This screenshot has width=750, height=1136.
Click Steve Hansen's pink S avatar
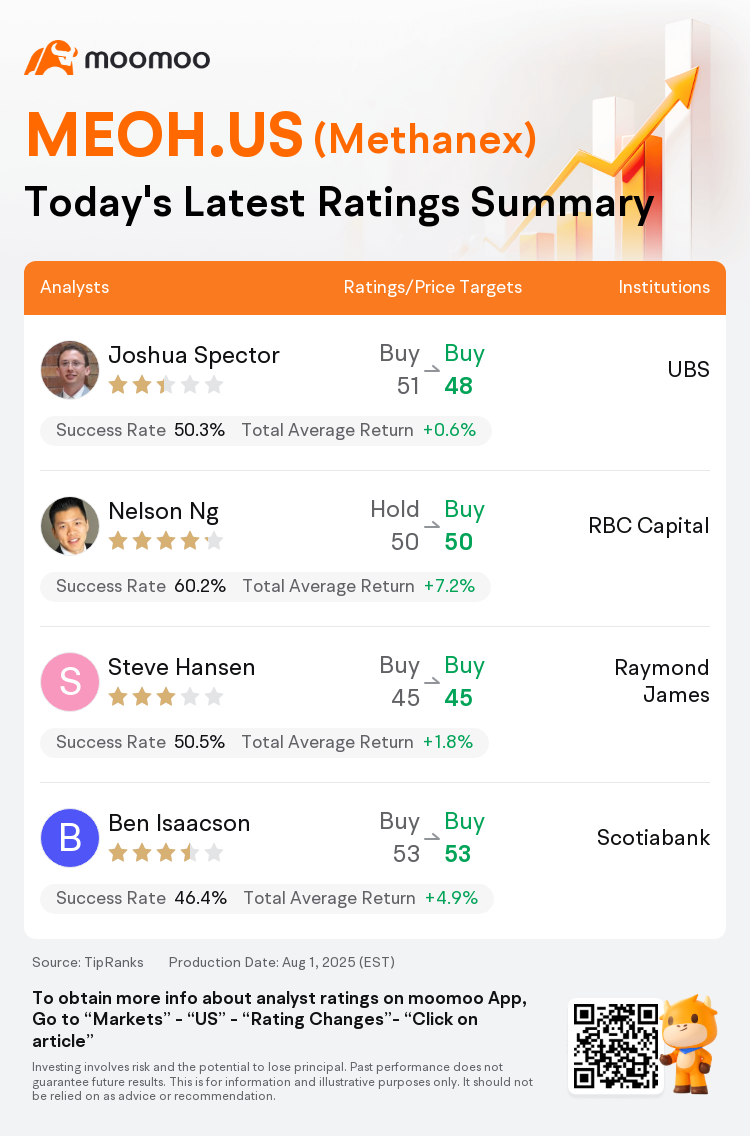point(70,682)
